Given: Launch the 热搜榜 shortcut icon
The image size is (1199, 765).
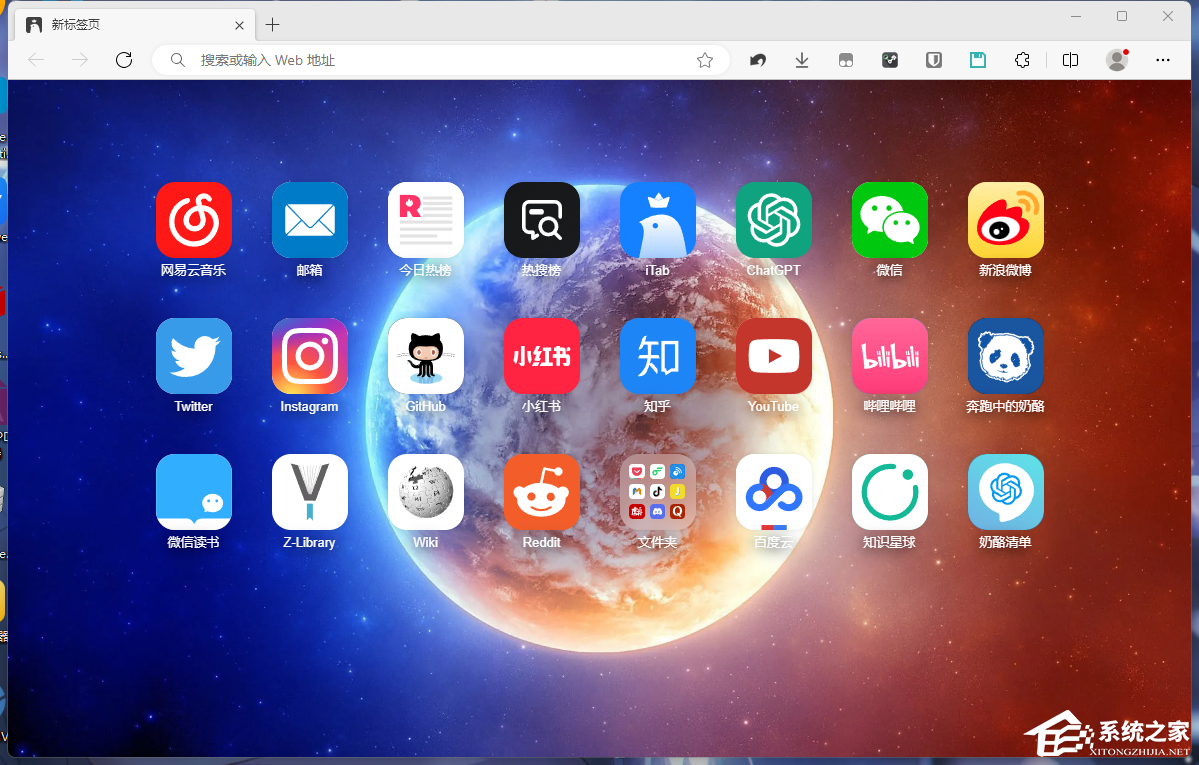Looking at the screenshot, I should pos(541,220).
